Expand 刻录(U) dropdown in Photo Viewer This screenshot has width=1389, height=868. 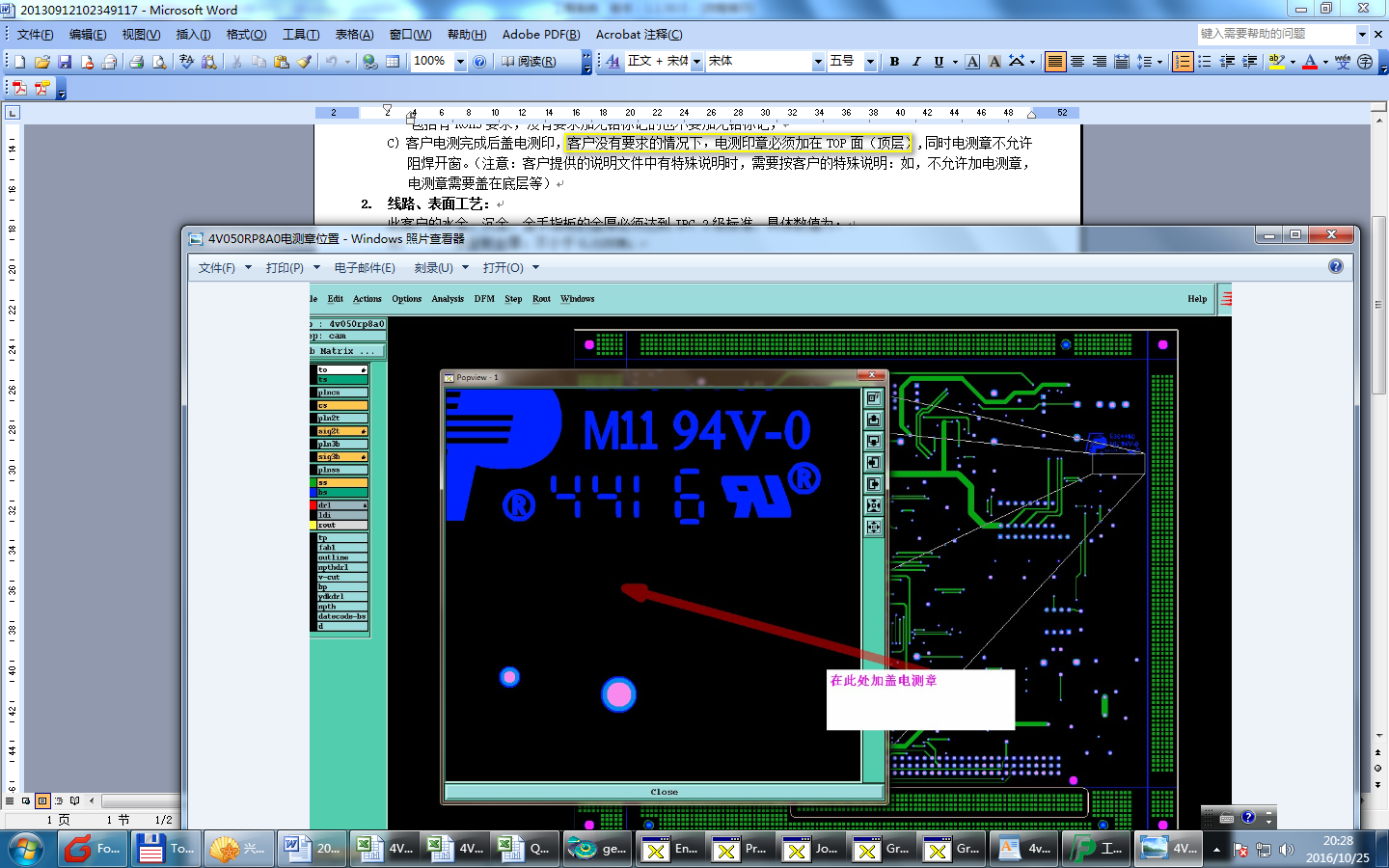tap(465, 267)
